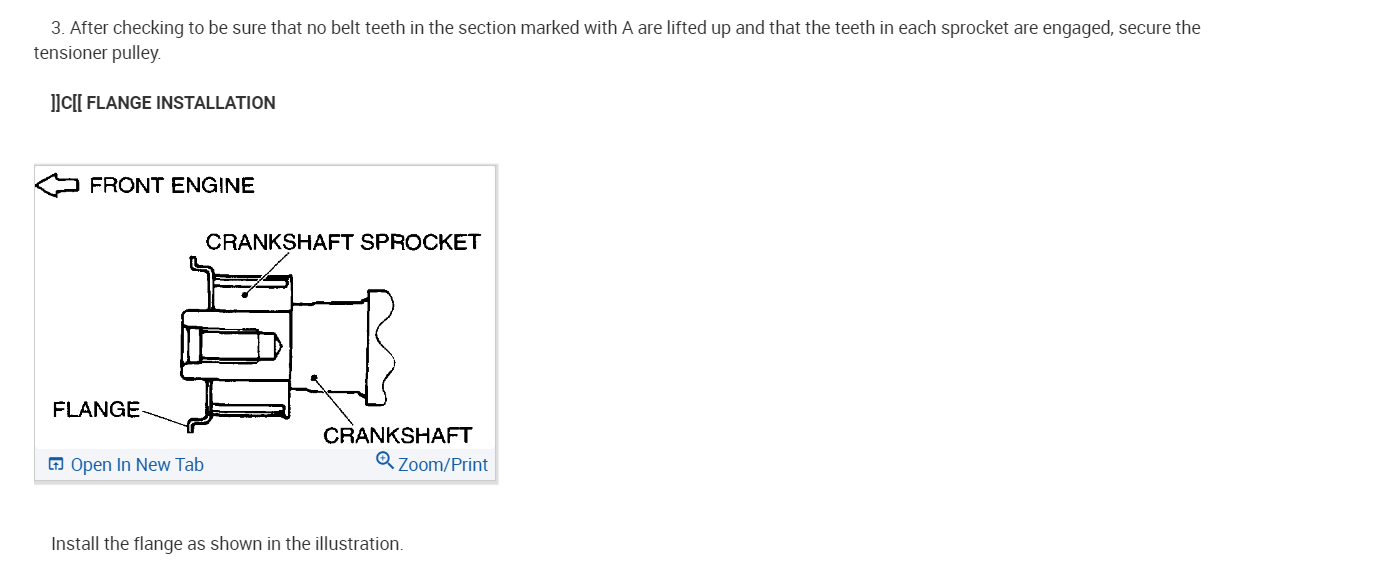Viewport: 1391px width, 568px height.
Task: Click the 'tensioner pulley' words in step 3
Action: pos(97,53)
